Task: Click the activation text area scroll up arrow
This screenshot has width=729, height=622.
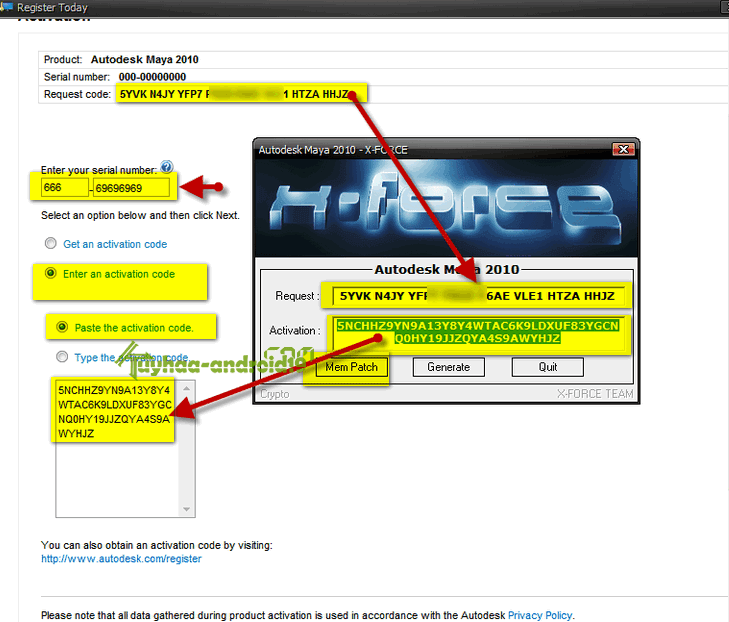Action: pyautogui.click(x=186, y=388)
